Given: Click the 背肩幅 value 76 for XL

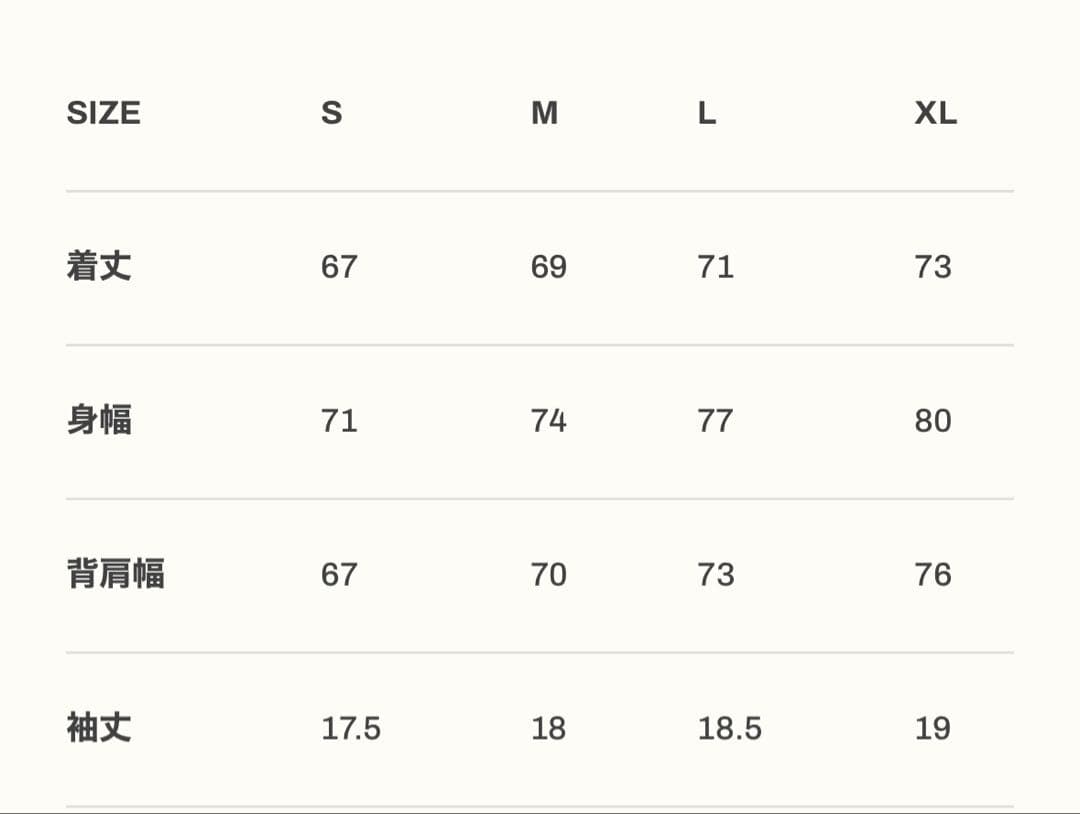Looking at the screenshot, I should (x=932, y=575).
